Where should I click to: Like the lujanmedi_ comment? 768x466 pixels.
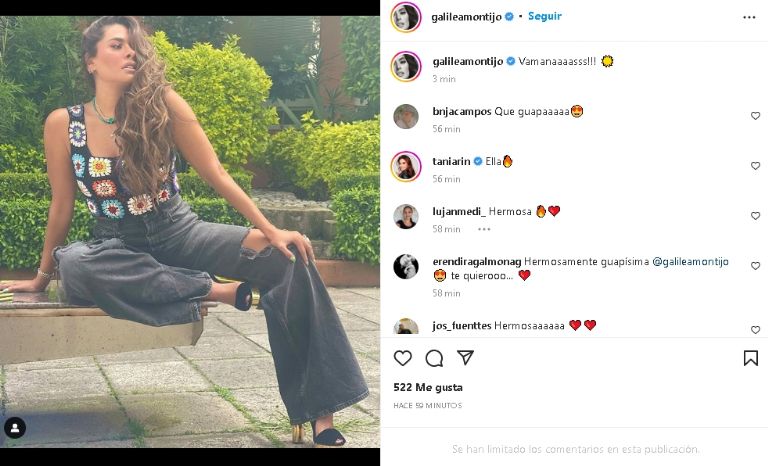(x=755, y=216)
